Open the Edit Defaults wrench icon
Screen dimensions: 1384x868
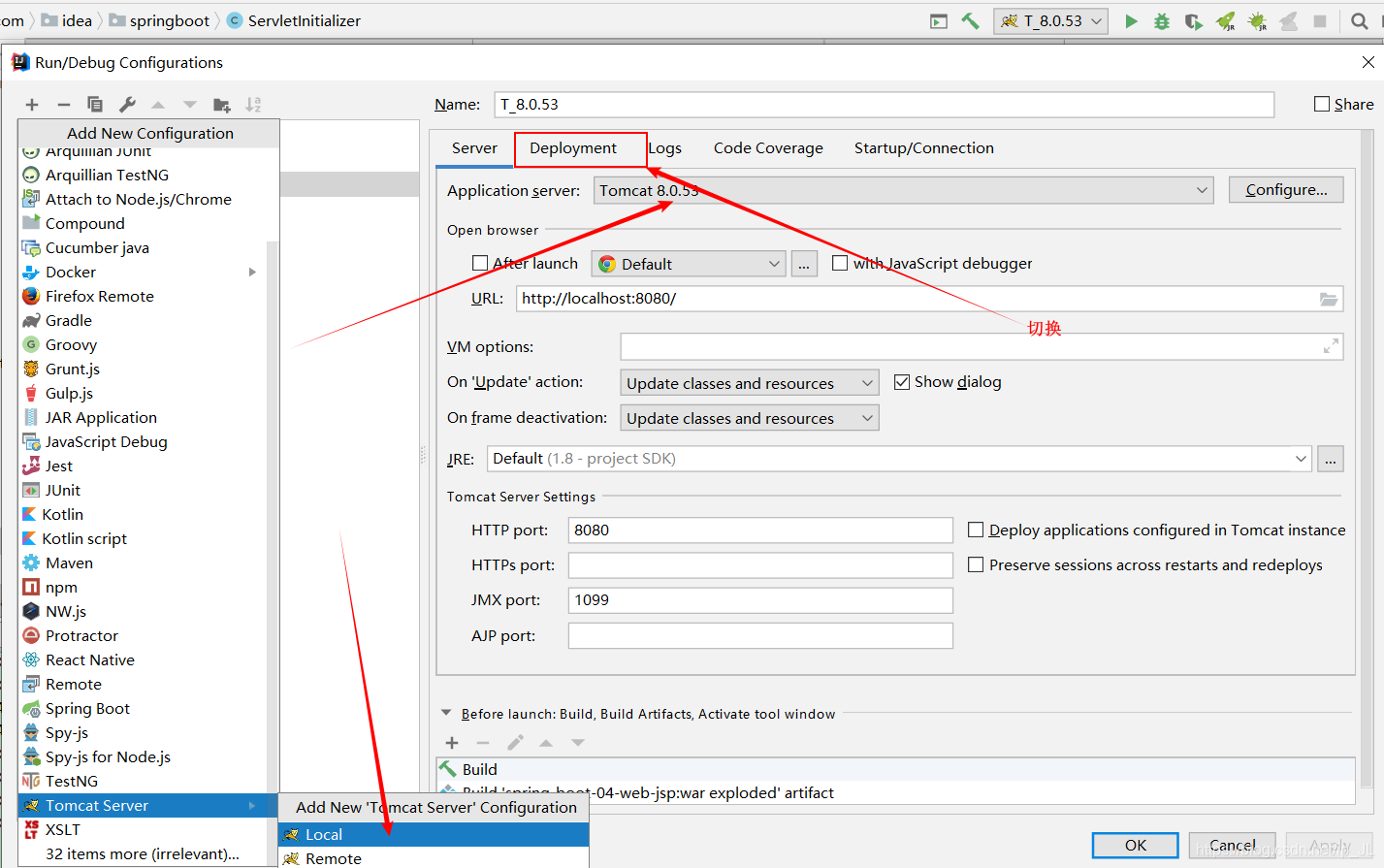point(127,105)
